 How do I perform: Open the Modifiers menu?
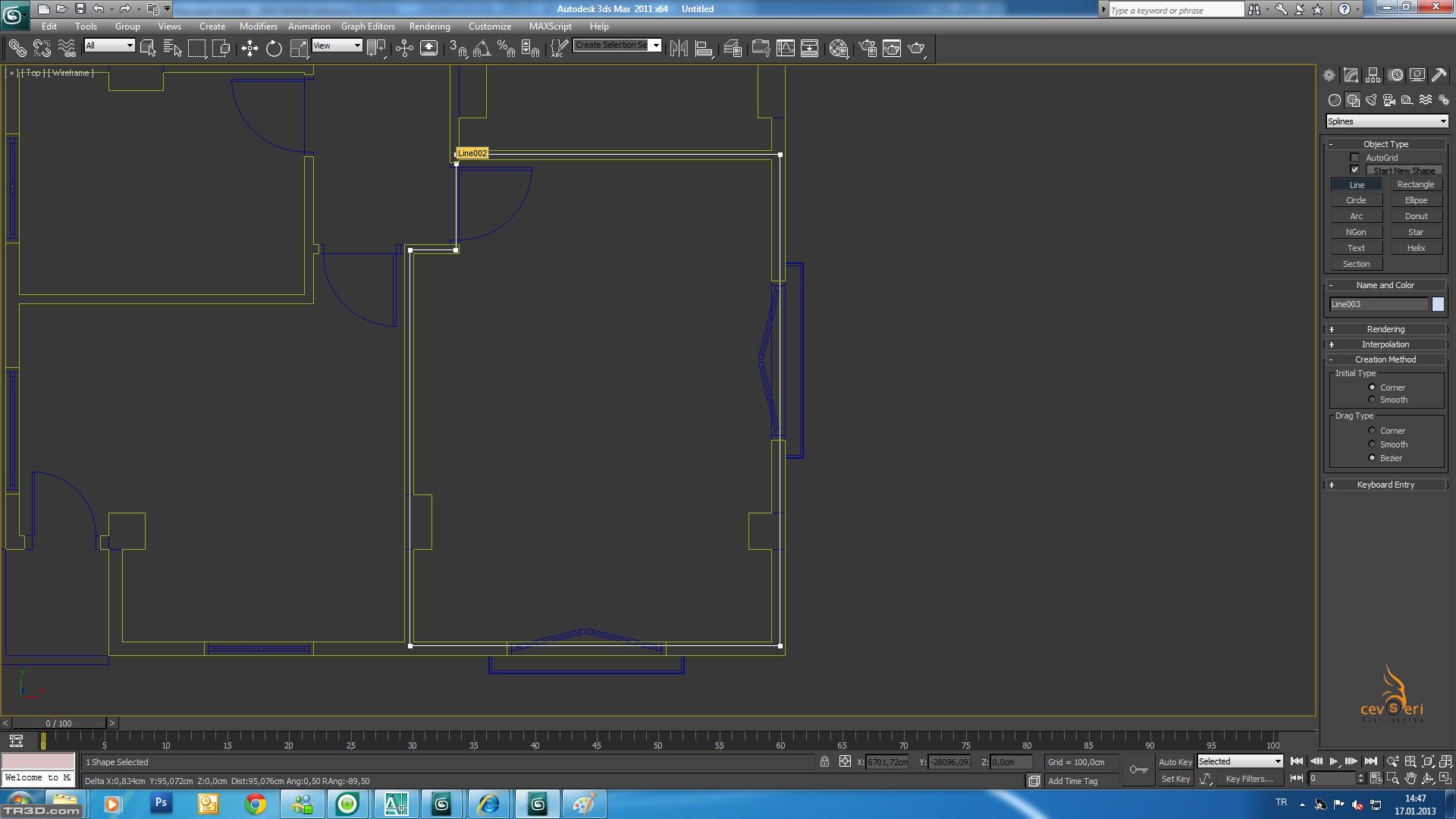[x=258, y=26]
